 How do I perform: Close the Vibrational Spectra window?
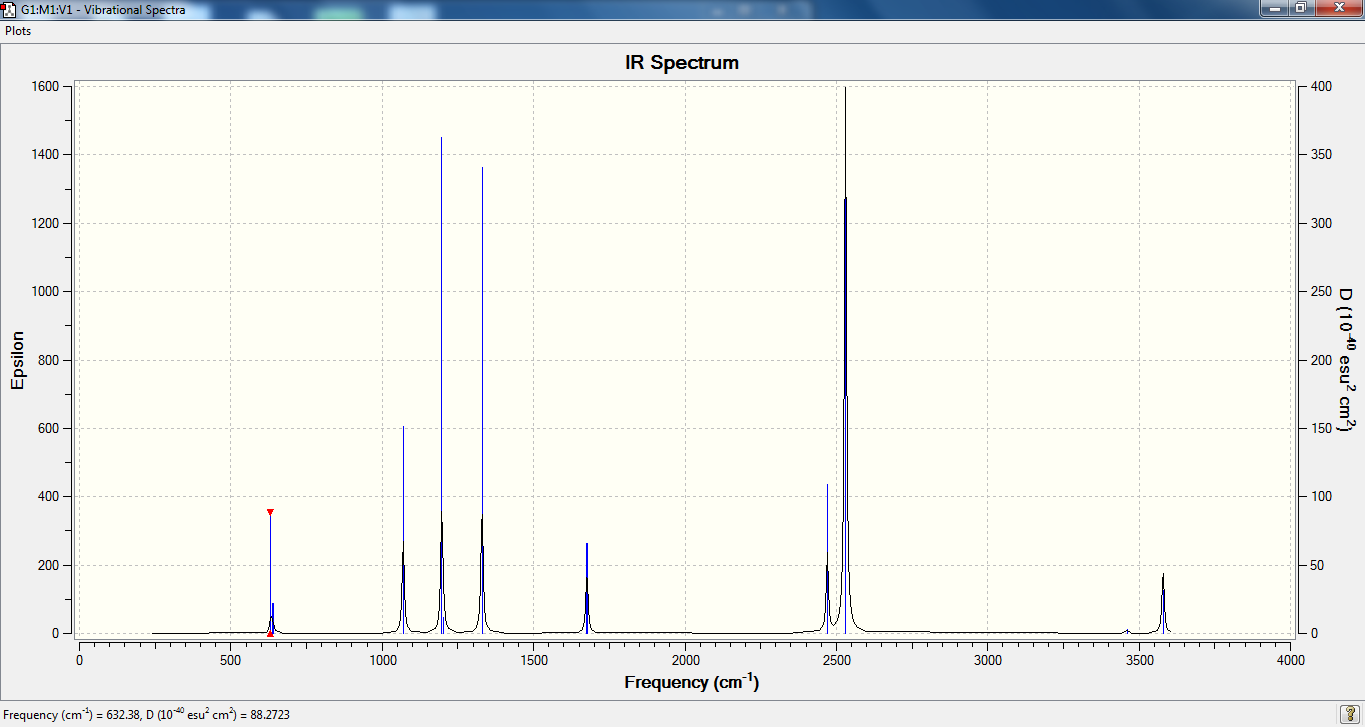click(1338, 8)
